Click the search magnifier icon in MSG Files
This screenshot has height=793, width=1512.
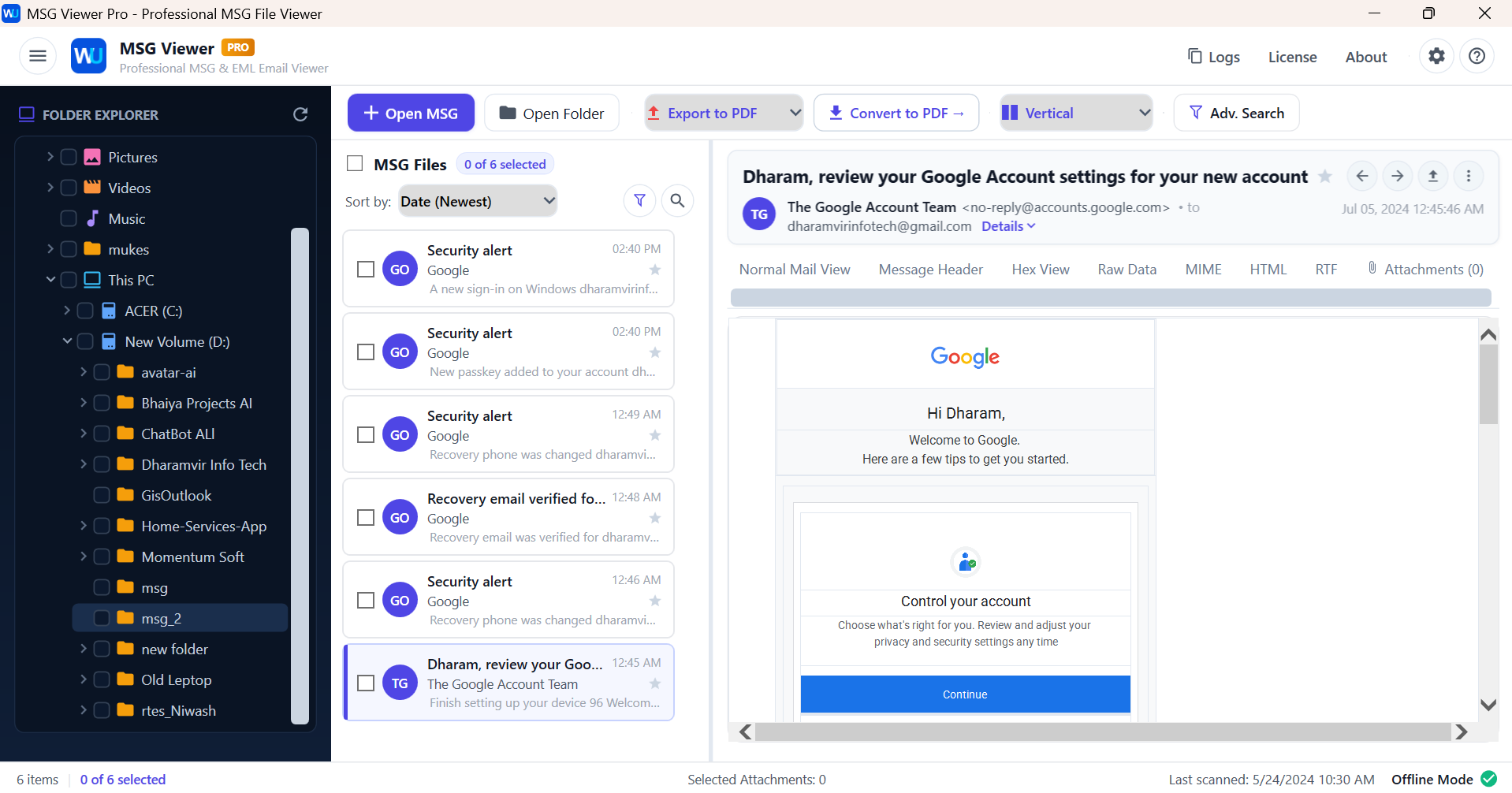[677, 201]
